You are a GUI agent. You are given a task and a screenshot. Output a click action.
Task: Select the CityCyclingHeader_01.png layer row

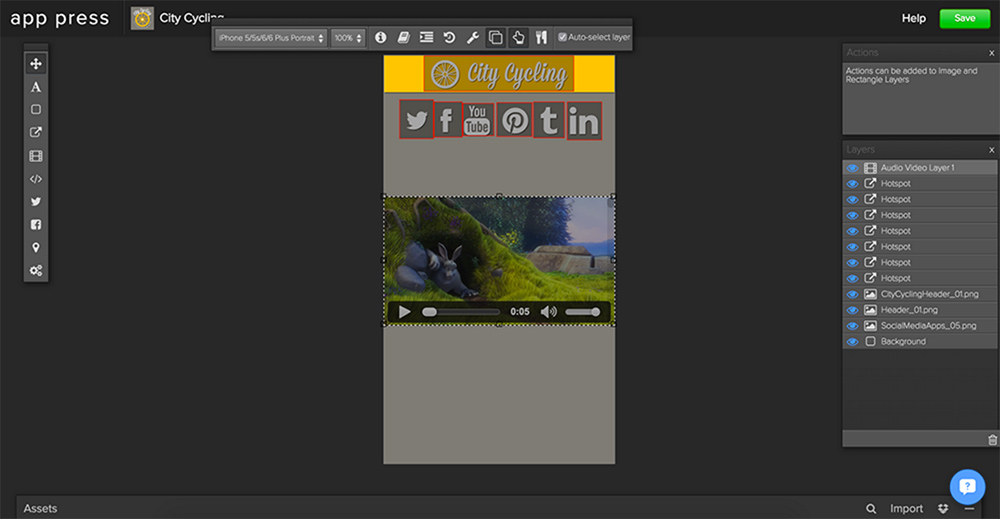click(x=920, y=294)
